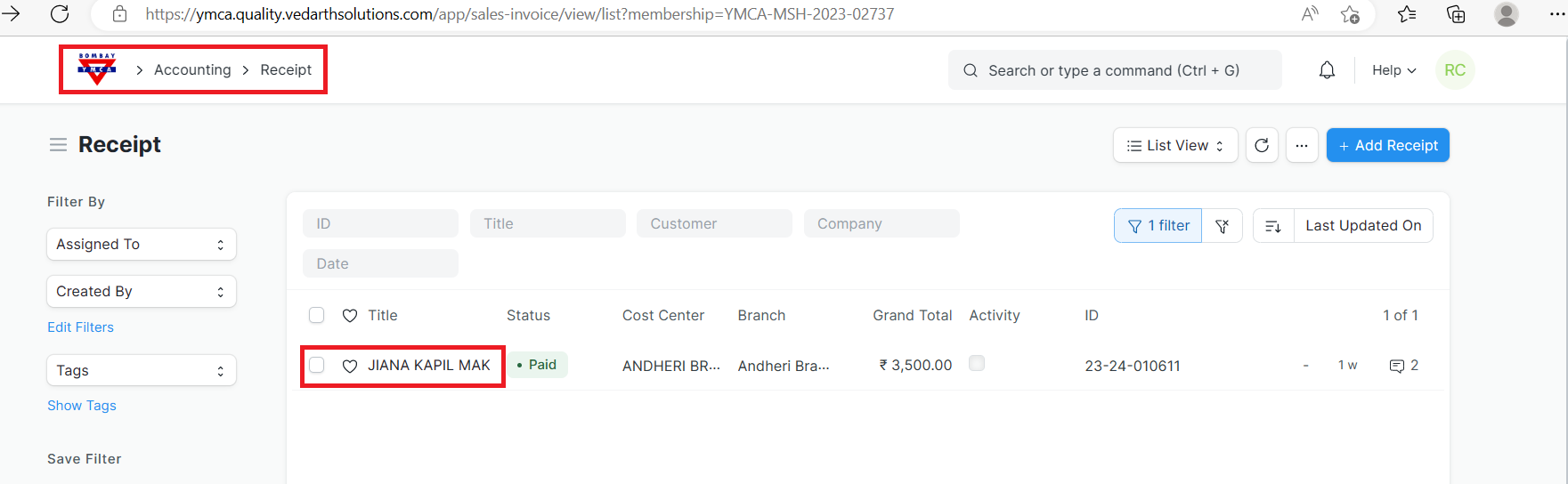Viewport: 1568px width, 484px height.
Task: Open comments icon on the receipt row
Action: (x=1397, y=366)
